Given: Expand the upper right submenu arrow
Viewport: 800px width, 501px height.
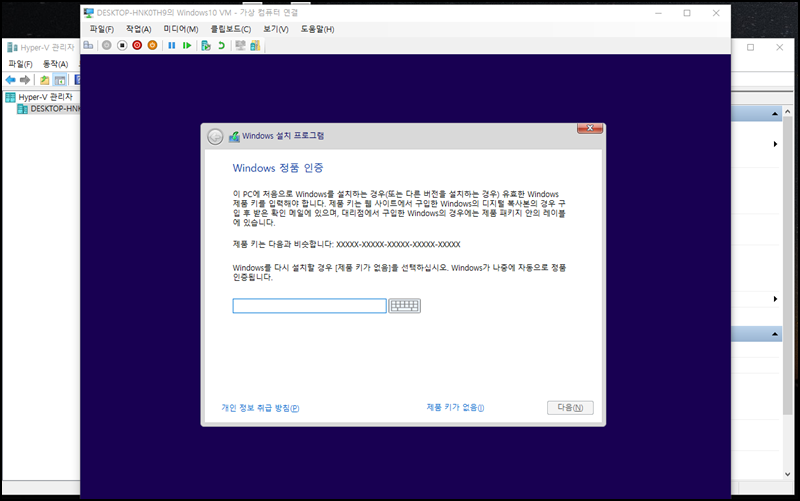Looking at the screenshot, I should click(775, 144).
